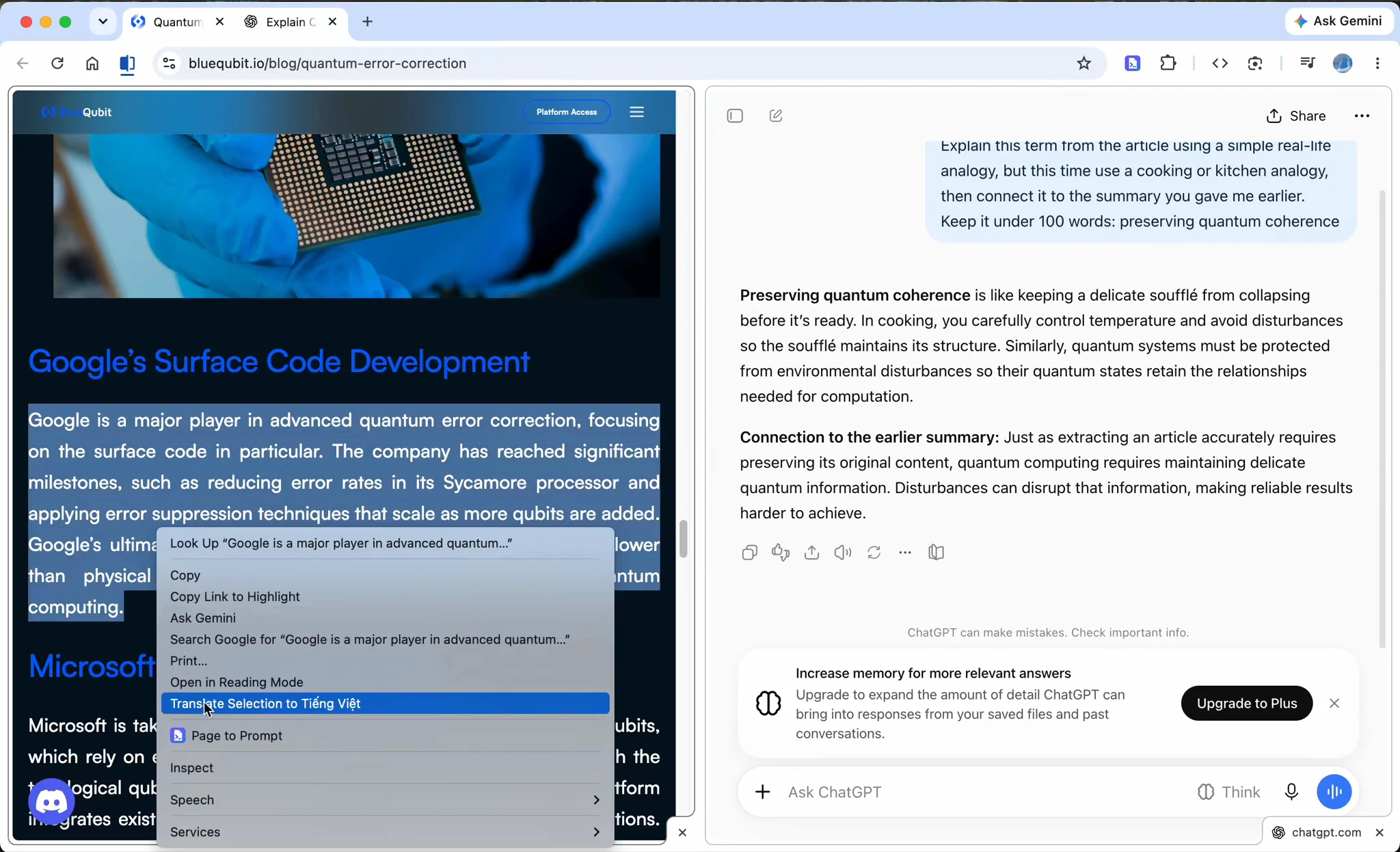1400x852 pixels.
Task: Click the sources book icon under response
Action: (x=937, y=553)
